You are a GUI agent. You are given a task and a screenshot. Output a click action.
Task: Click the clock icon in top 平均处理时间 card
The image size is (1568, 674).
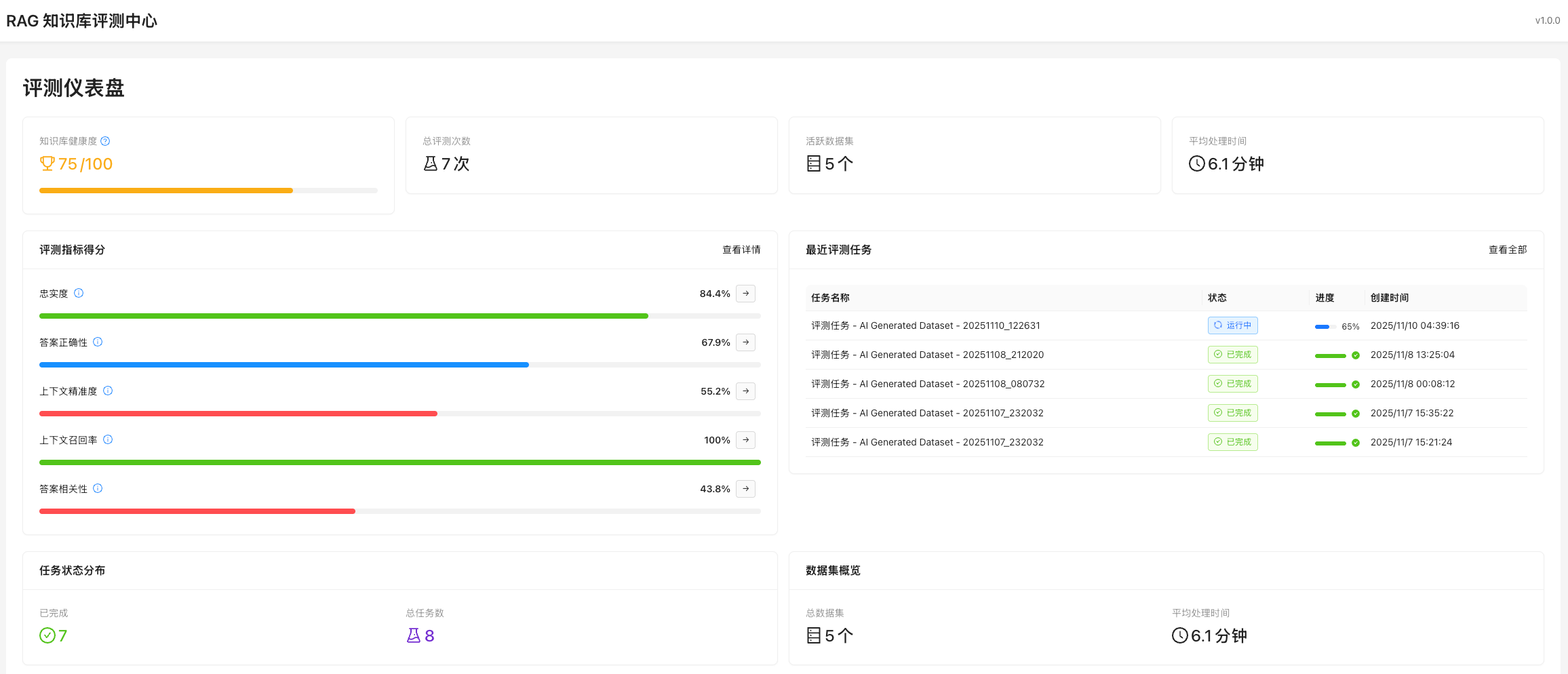[1196, 163]
